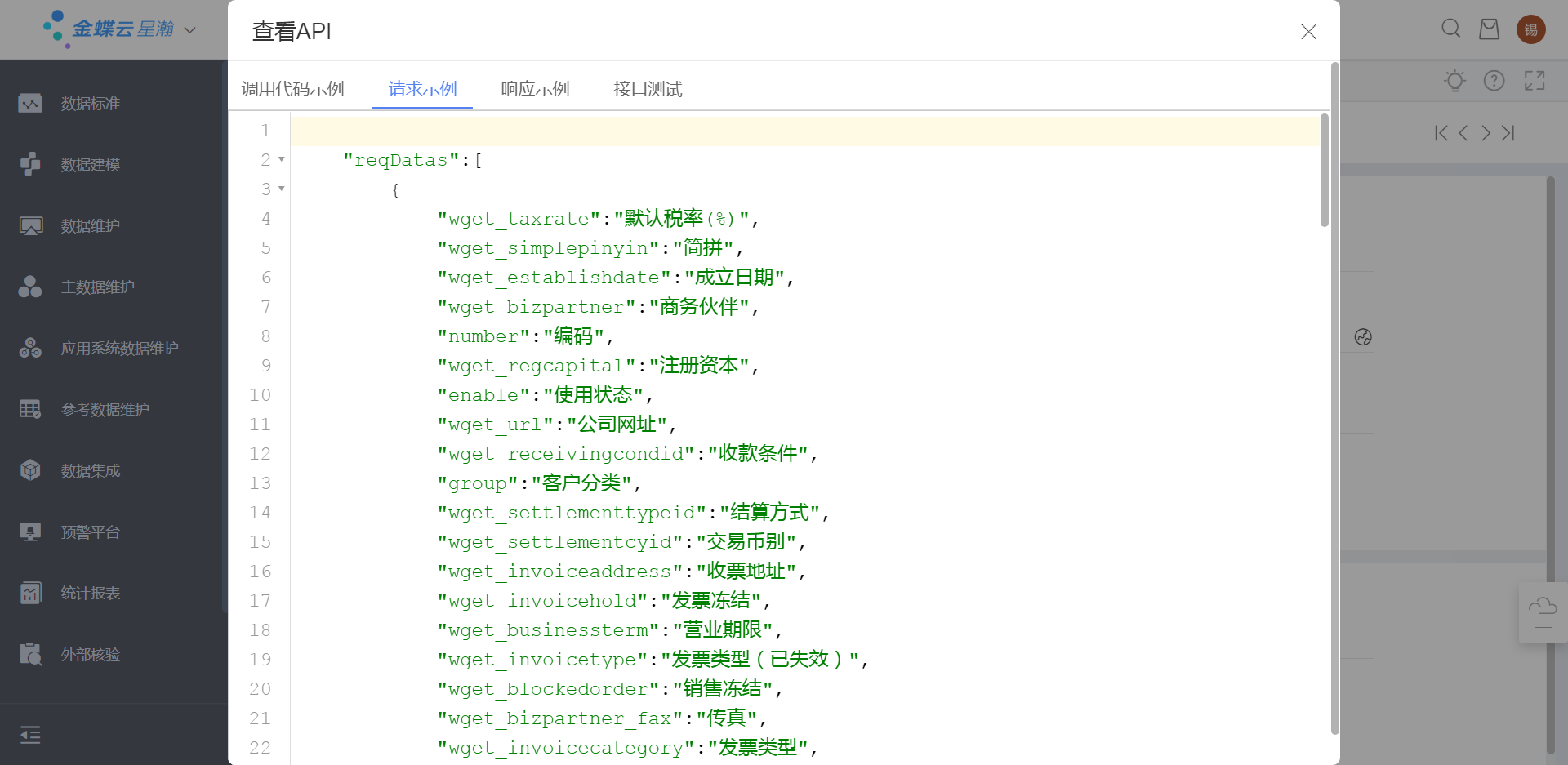Screen dimensions: 1568x765
Task: Click "number" key on line 8
Action: coord(484,336)
